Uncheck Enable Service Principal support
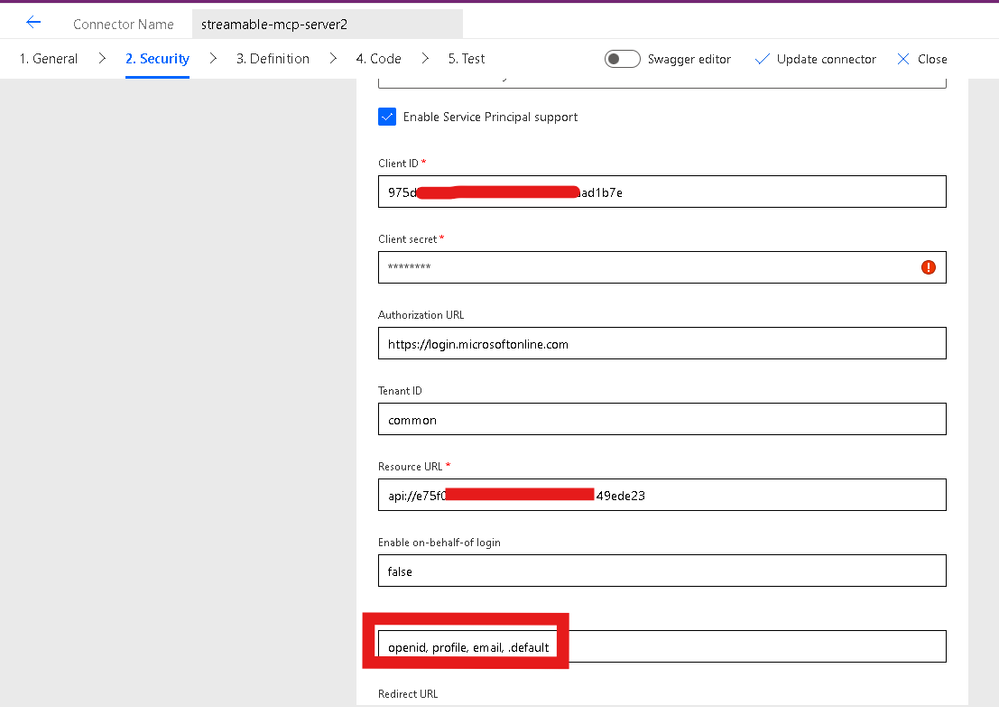The width and height of the screenshot is (999, 707). pyautogui.click(x=387, y=117)
